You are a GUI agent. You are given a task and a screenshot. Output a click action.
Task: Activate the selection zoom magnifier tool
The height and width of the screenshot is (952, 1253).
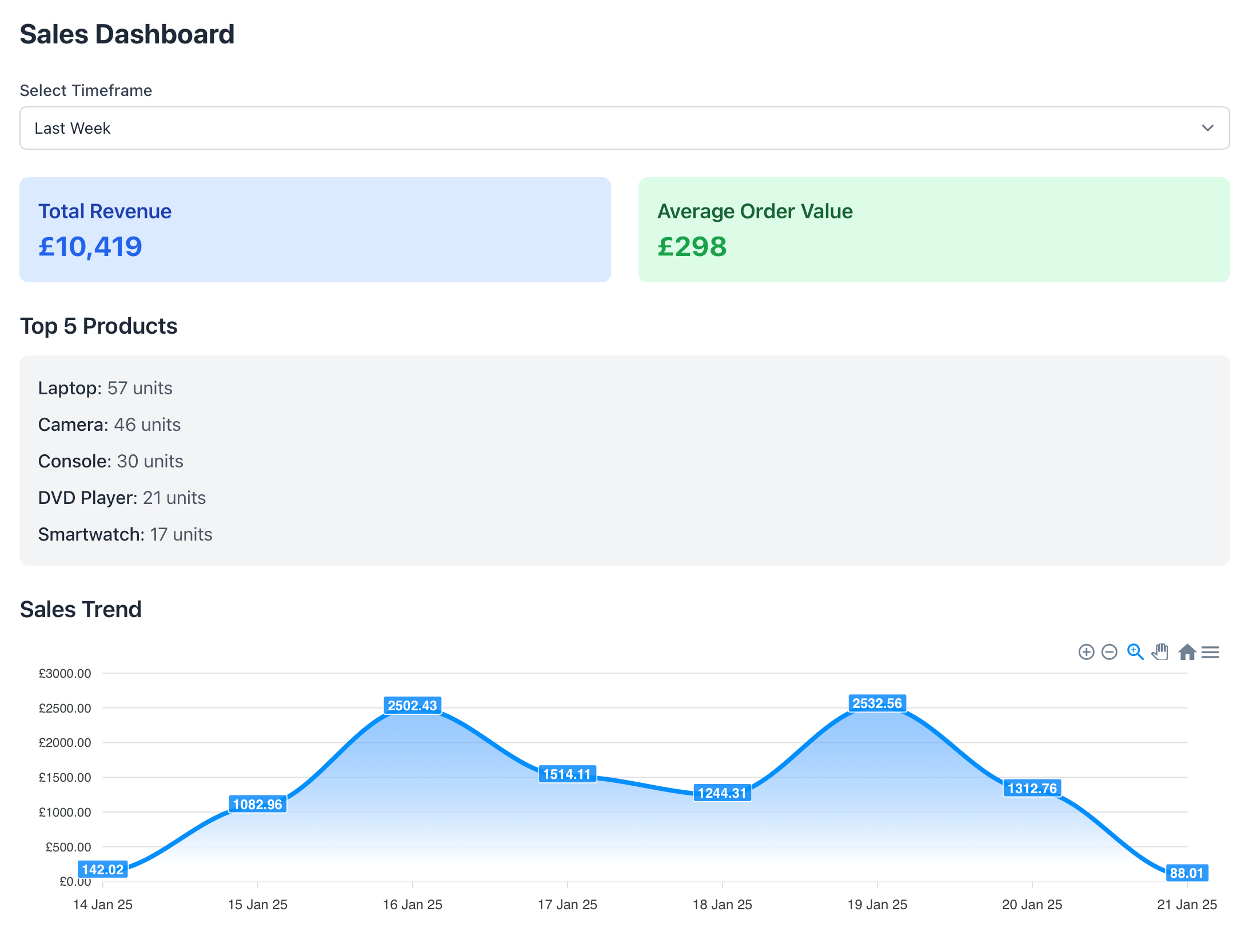tap(1135, 652)
